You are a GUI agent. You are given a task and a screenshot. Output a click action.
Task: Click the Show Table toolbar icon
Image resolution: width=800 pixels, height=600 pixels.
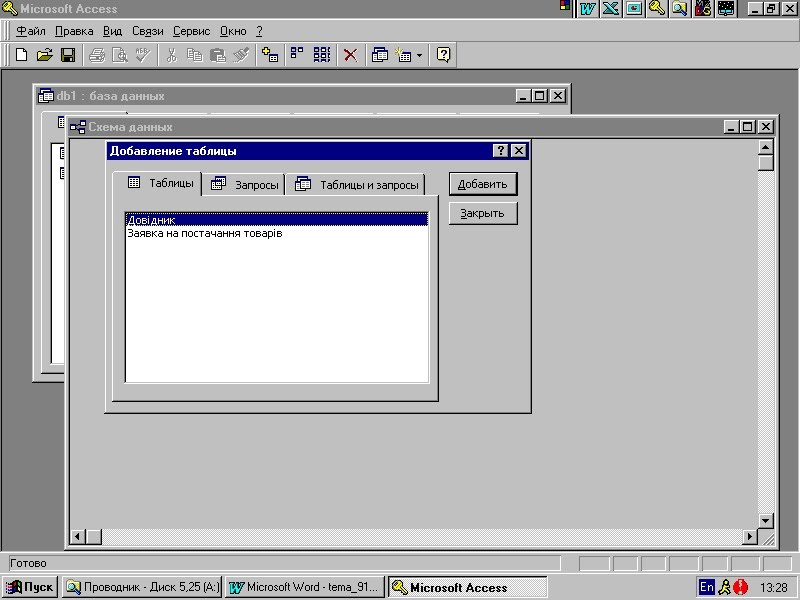click(x=270, y=55)
